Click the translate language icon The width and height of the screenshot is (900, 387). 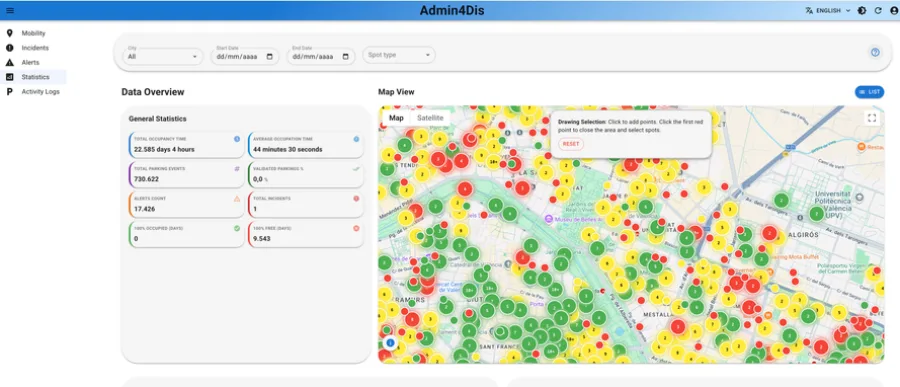pyautogui.click(x=809, y=10)
